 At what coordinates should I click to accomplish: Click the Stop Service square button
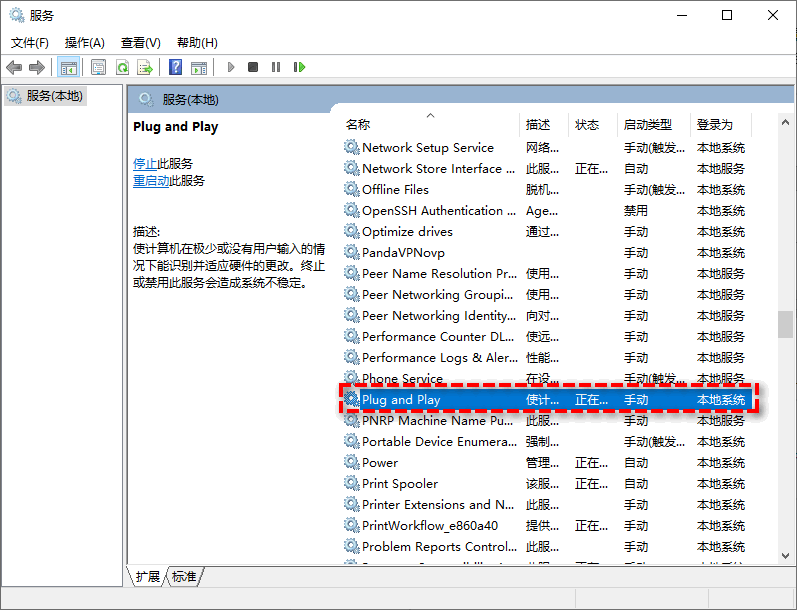coord(253,67)
